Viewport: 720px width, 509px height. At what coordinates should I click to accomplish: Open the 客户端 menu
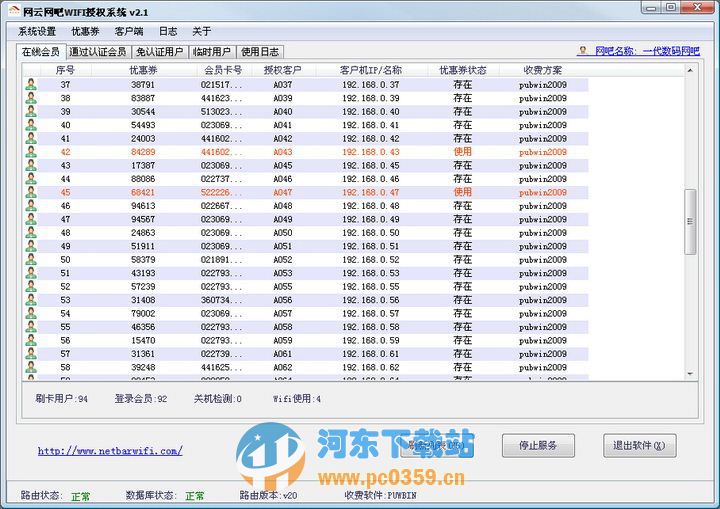(129, 31)
